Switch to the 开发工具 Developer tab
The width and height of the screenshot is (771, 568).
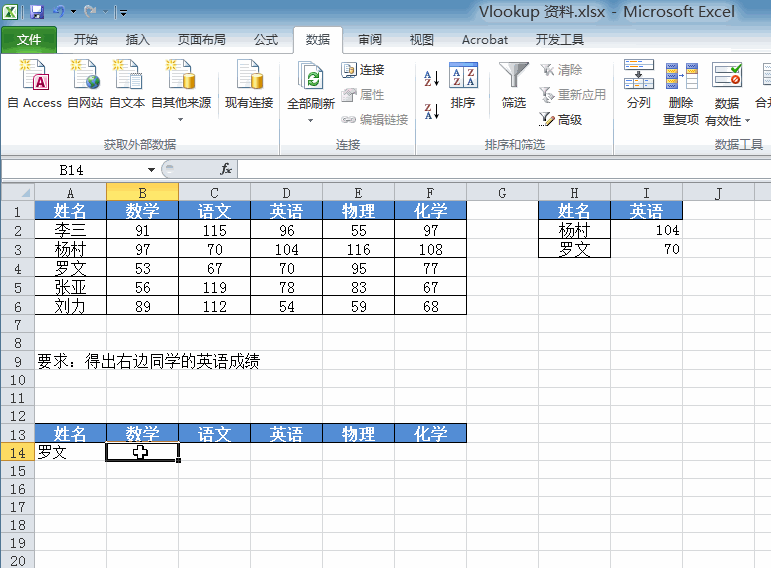point(560,39)
